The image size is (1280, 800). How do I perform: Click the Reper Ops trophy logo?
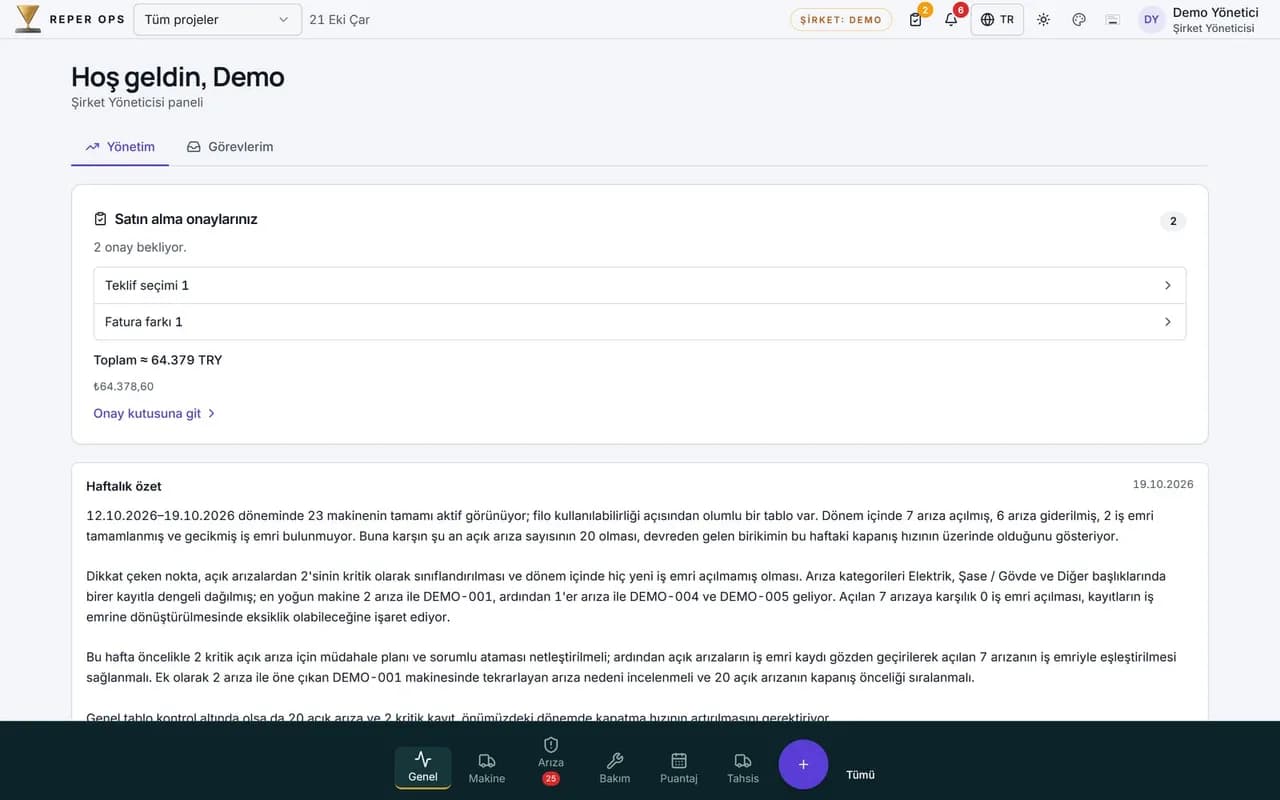pyautogui.click(x=28, y=19)
